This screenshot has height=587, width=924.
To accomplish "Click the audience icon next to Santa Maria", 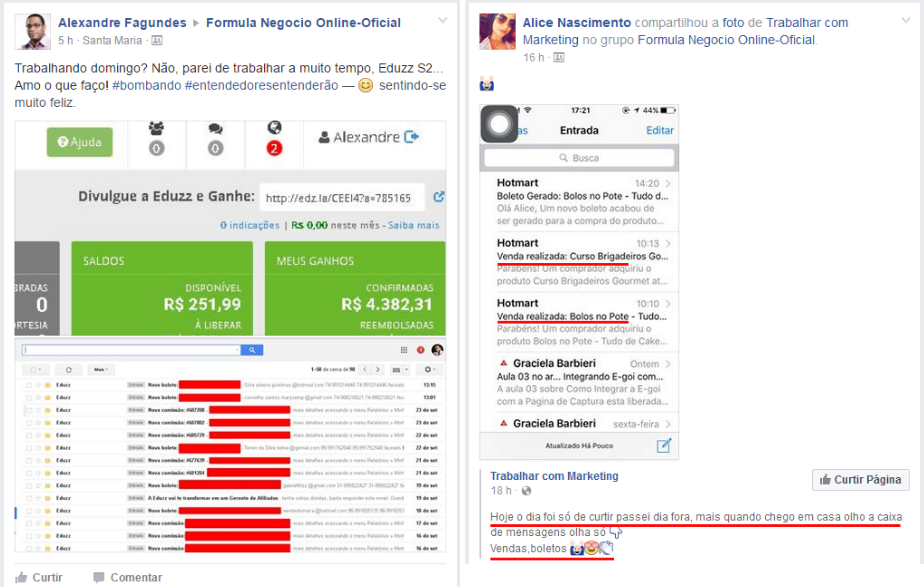I will pos(157,41).
